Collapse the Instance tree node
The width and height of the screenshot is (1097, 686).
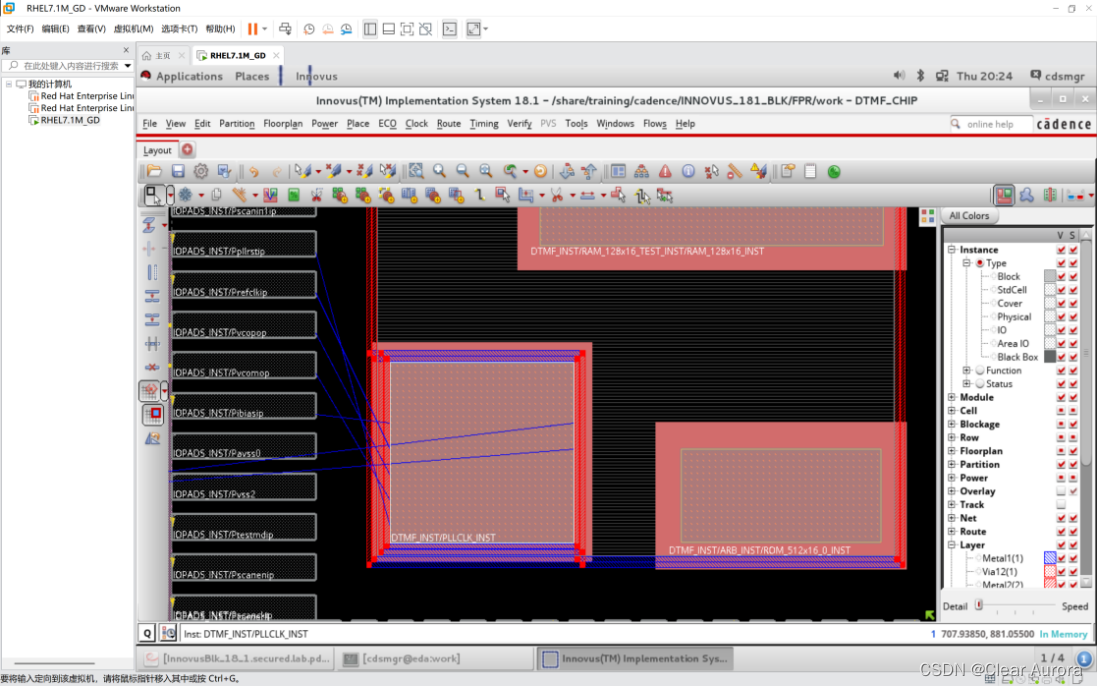point(951,250)
